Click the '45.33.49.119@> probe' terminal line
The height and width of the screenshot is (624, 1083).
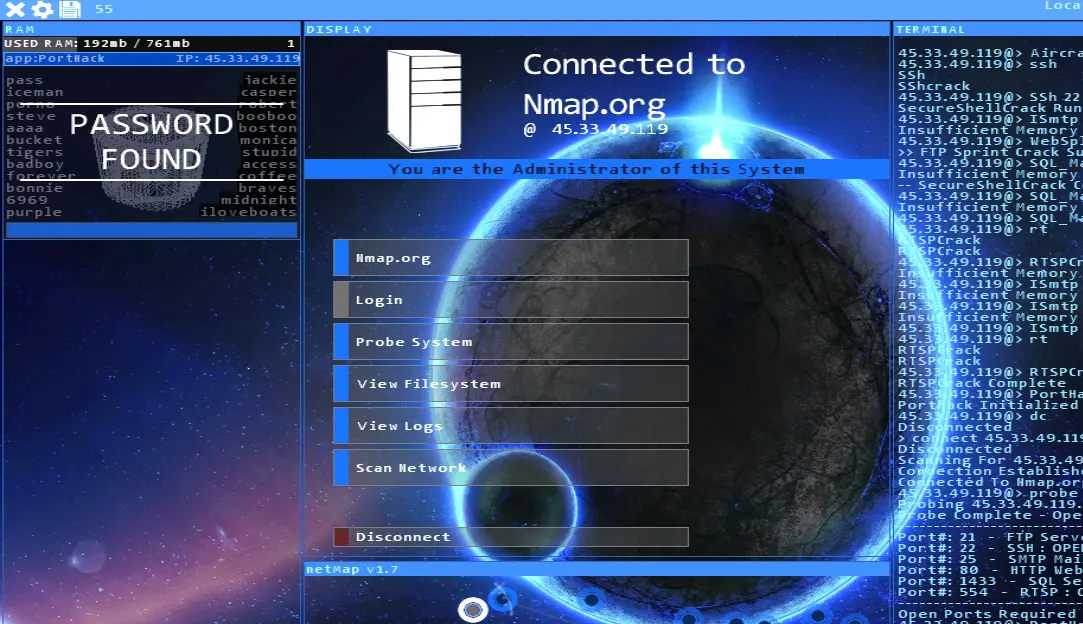click(988, 493)
